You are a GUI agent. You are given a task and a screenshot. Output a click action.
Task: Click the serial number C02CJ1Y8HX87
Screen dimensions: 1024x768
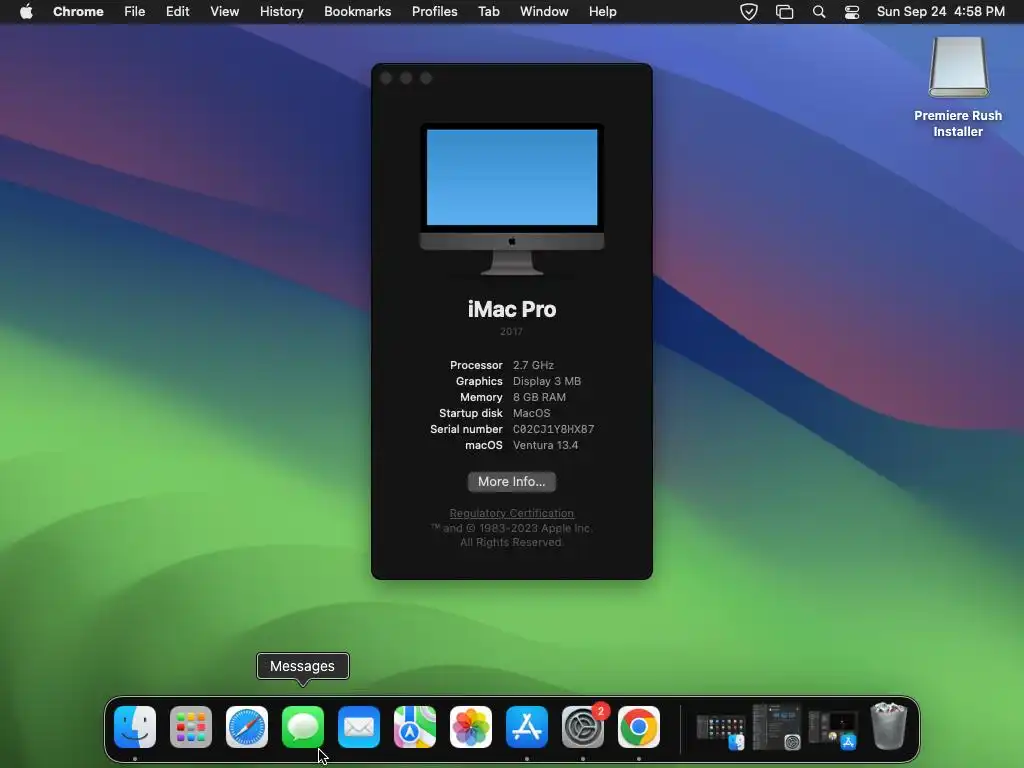(553, 430)
